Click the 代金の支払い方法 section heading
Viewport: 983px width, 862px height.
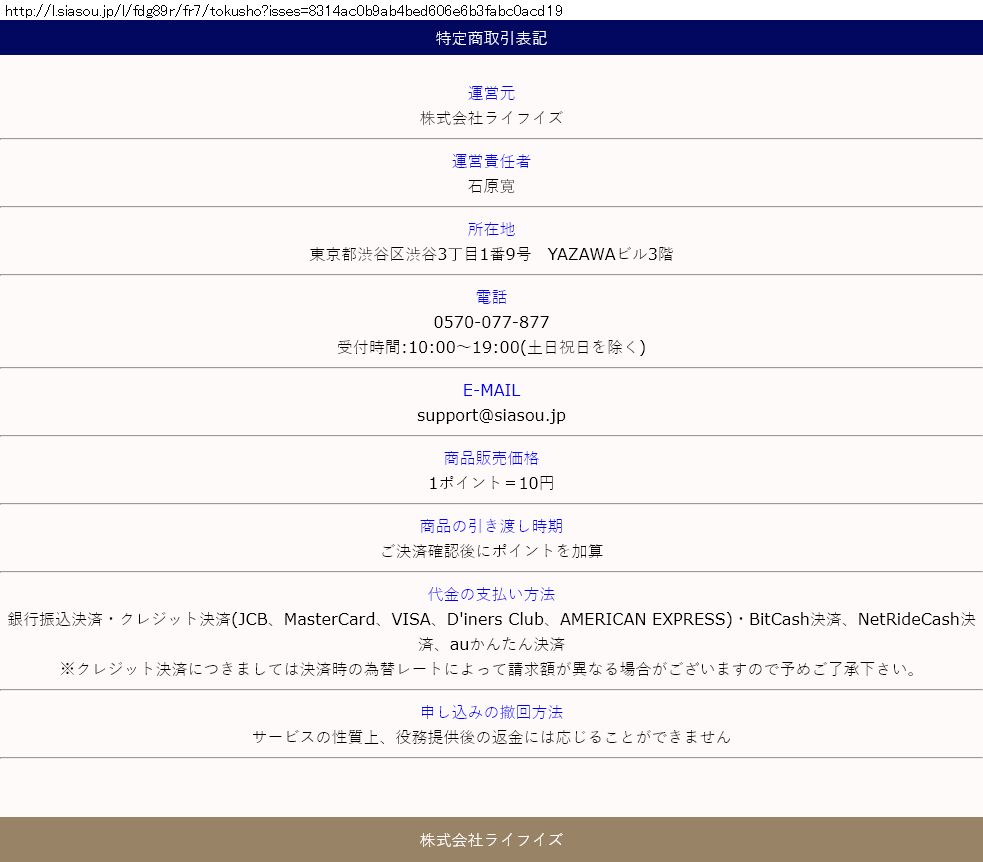pos(491,594)
